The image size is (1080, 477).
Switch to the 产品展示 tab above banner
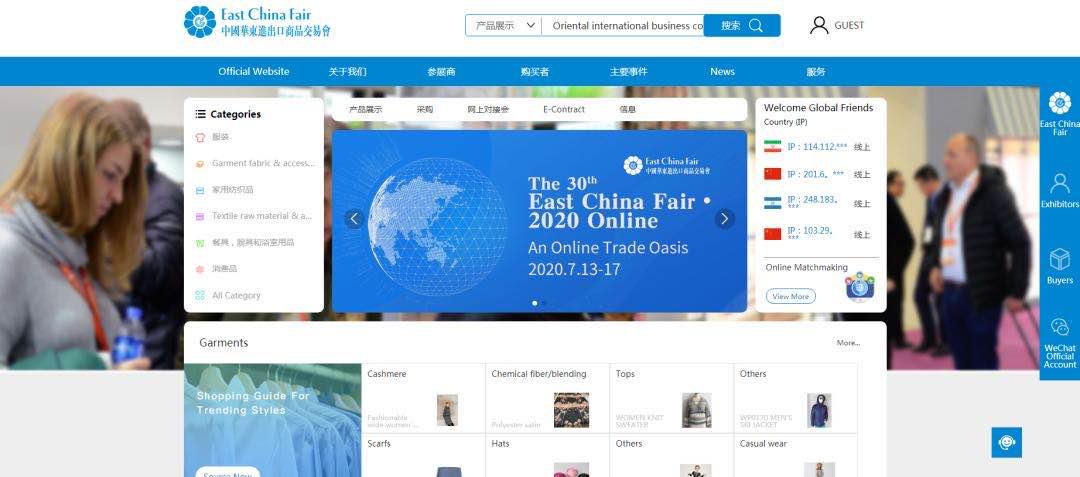[x=366, y=109]
